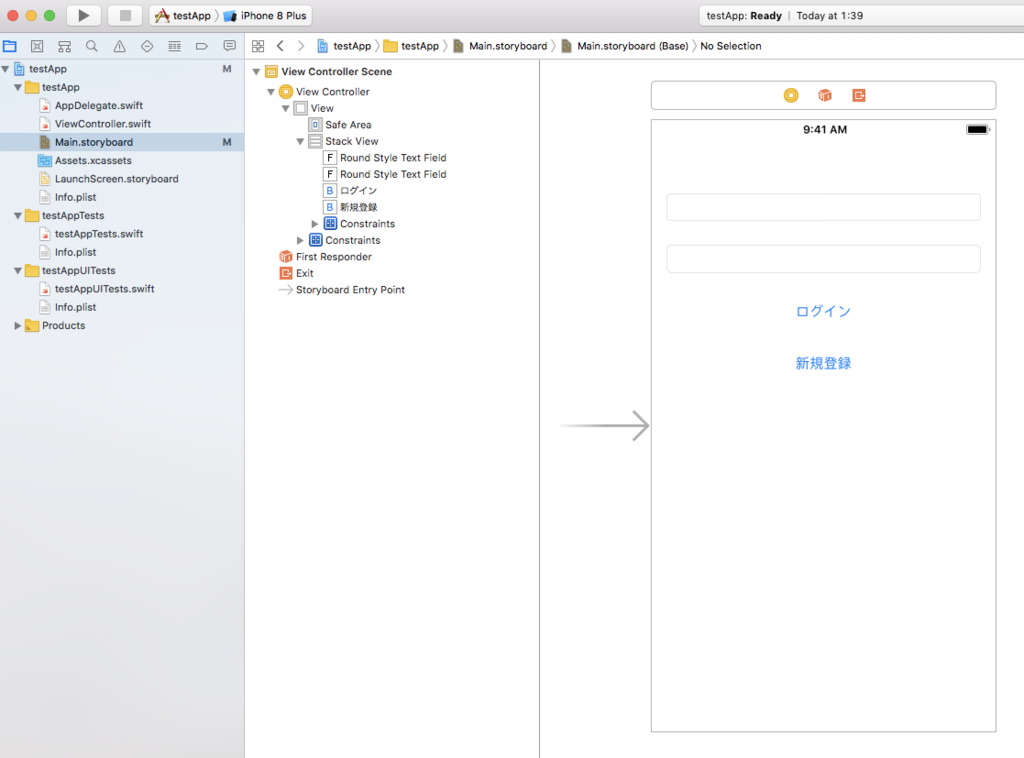
Task: Open AppDelegate.swift file
Action: pyautogui.click(x=99, y=105)
